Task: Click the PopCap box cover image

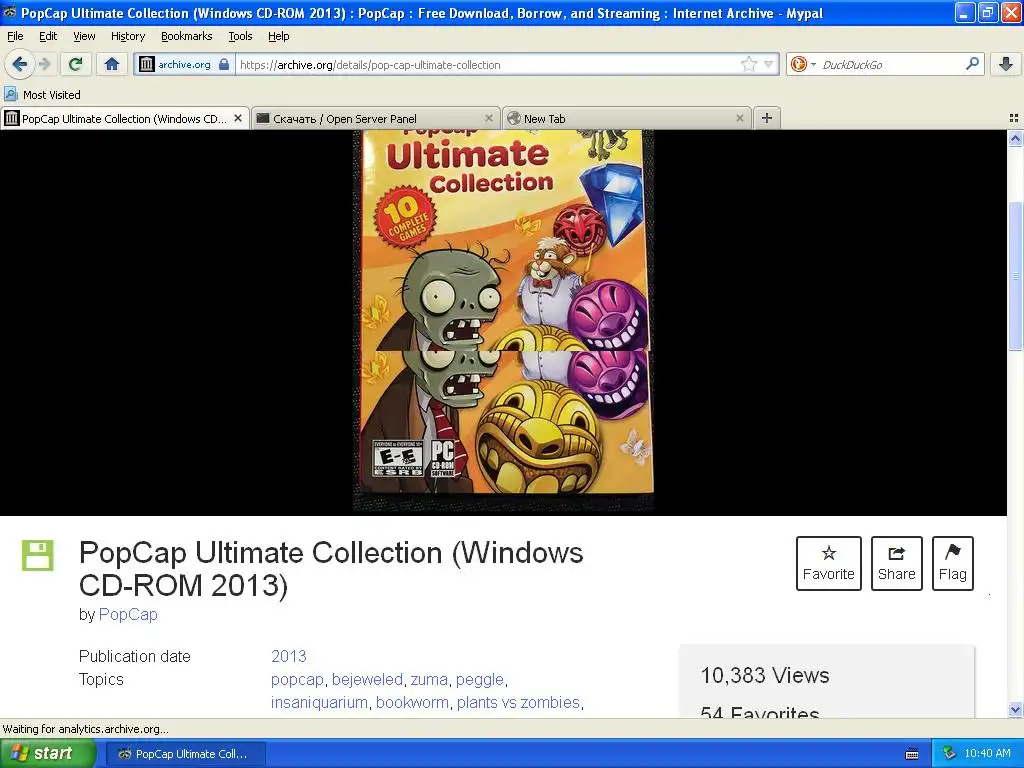Action: click(504, 320)
